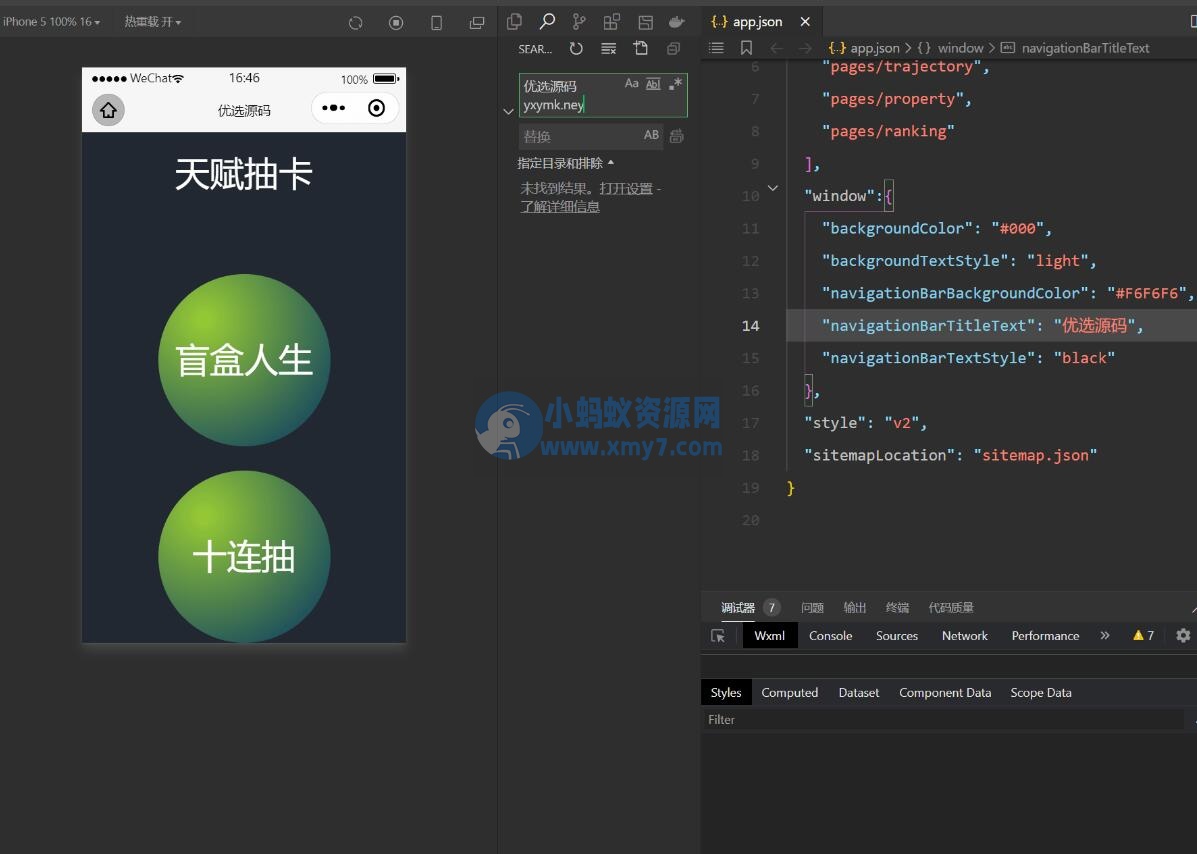Open the 终端 panel tab
This screenshot has height=854, width=1197.
tap(897, 608)
